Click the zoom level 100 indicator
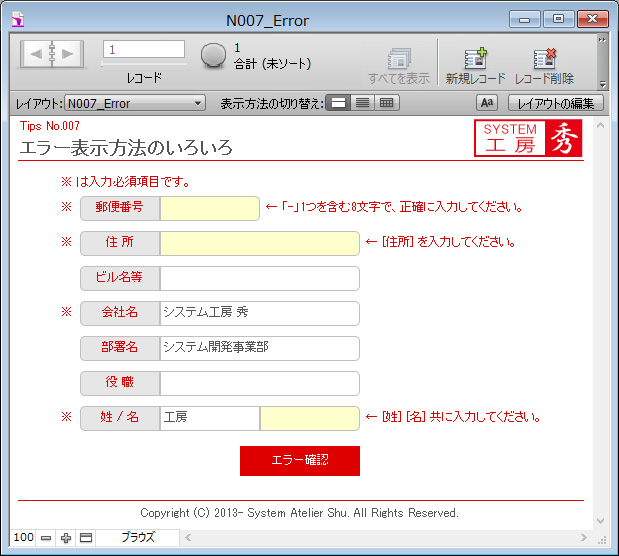The image size is (619, 556). (23, 537)
